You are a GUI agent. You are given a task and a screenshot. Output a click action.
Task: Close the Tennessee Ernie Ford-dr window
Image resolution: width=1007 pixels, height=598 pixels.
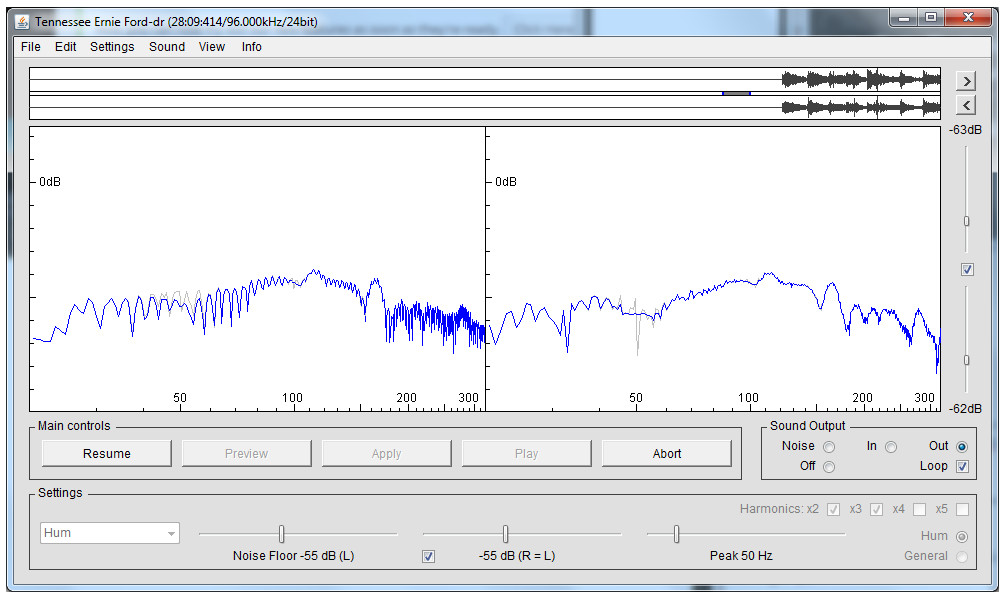pyautogui.click(x=968, y=18)
